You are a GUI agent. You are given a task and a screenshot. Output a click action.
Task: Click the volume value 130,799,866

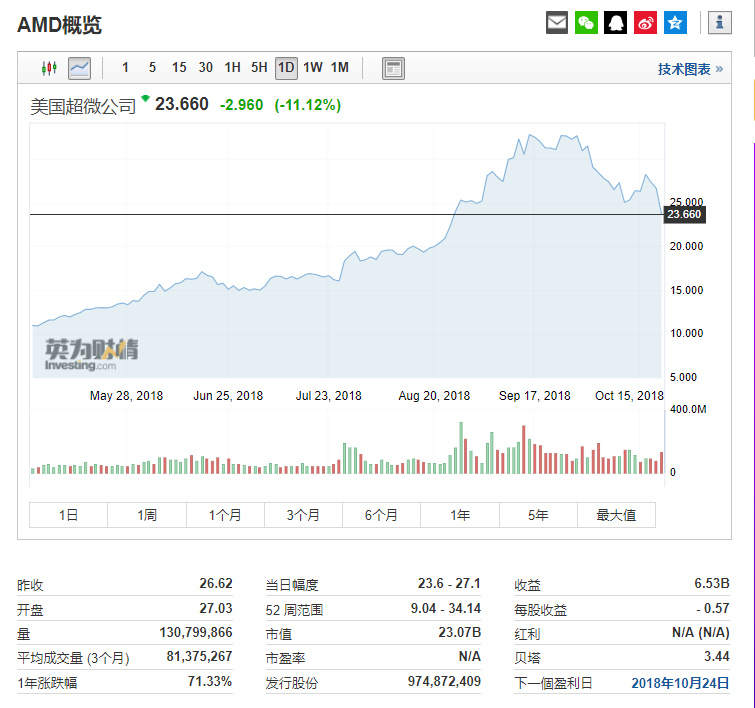click(196, 632)
